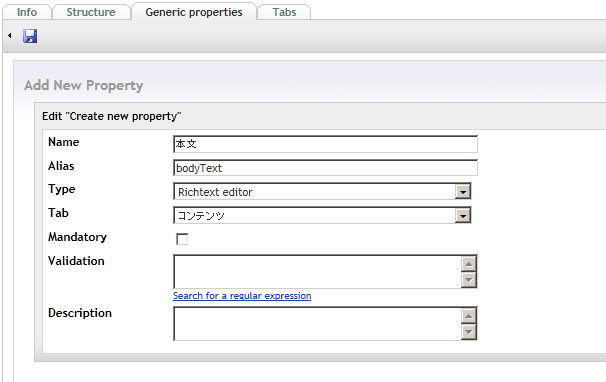Click inside the Description text area

[317, 324]
